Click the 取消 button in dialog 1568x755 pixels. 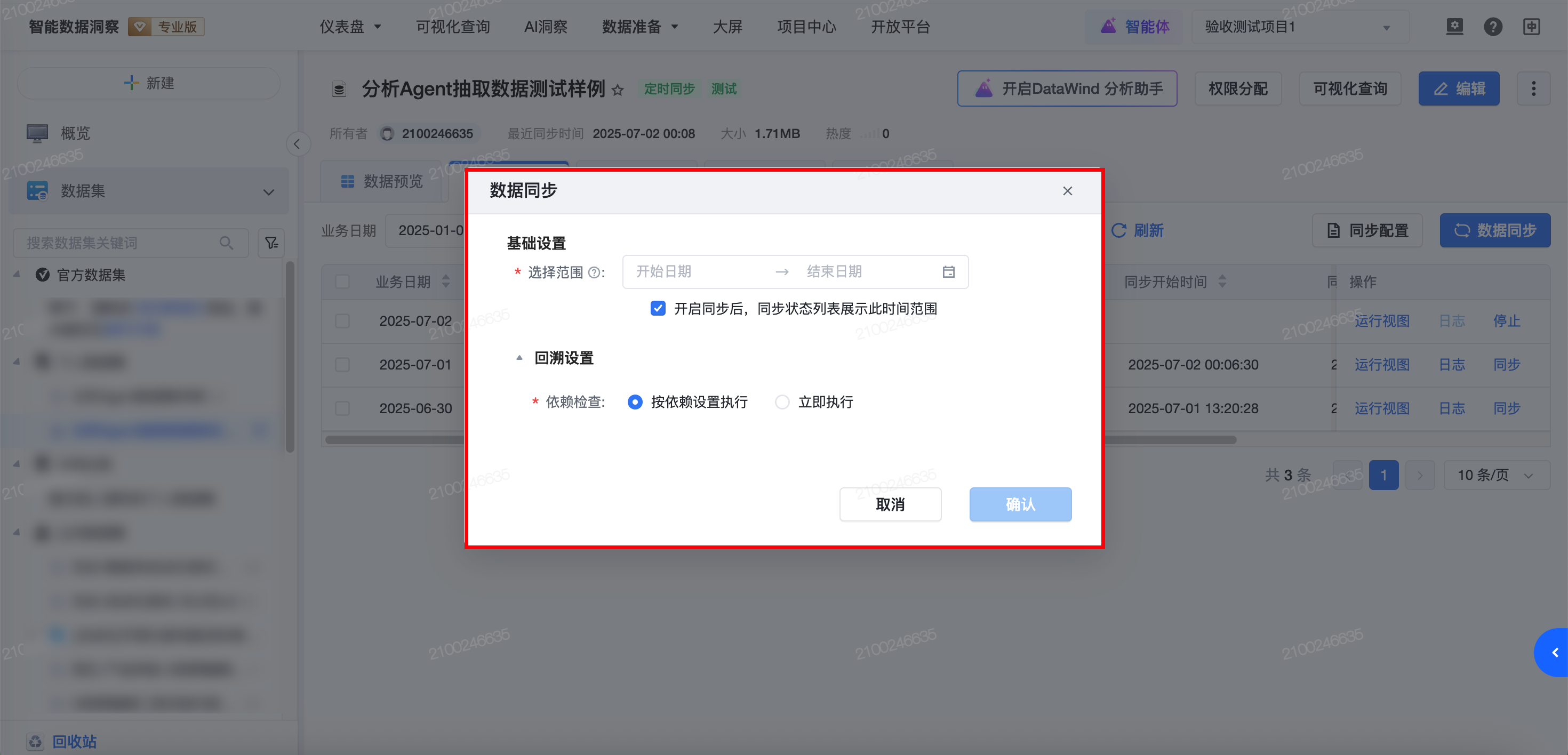click(x=890, y=504)
